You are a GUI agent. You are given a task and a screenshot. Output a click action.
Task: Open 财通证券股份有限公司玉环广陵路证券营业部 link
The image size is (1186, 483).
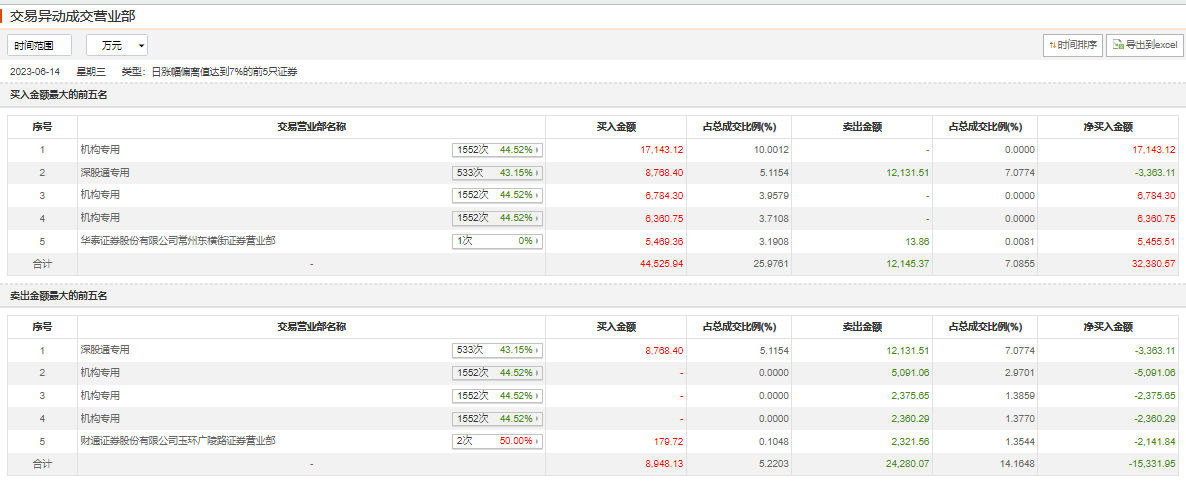pyautogui.click(x=178, y=441)
